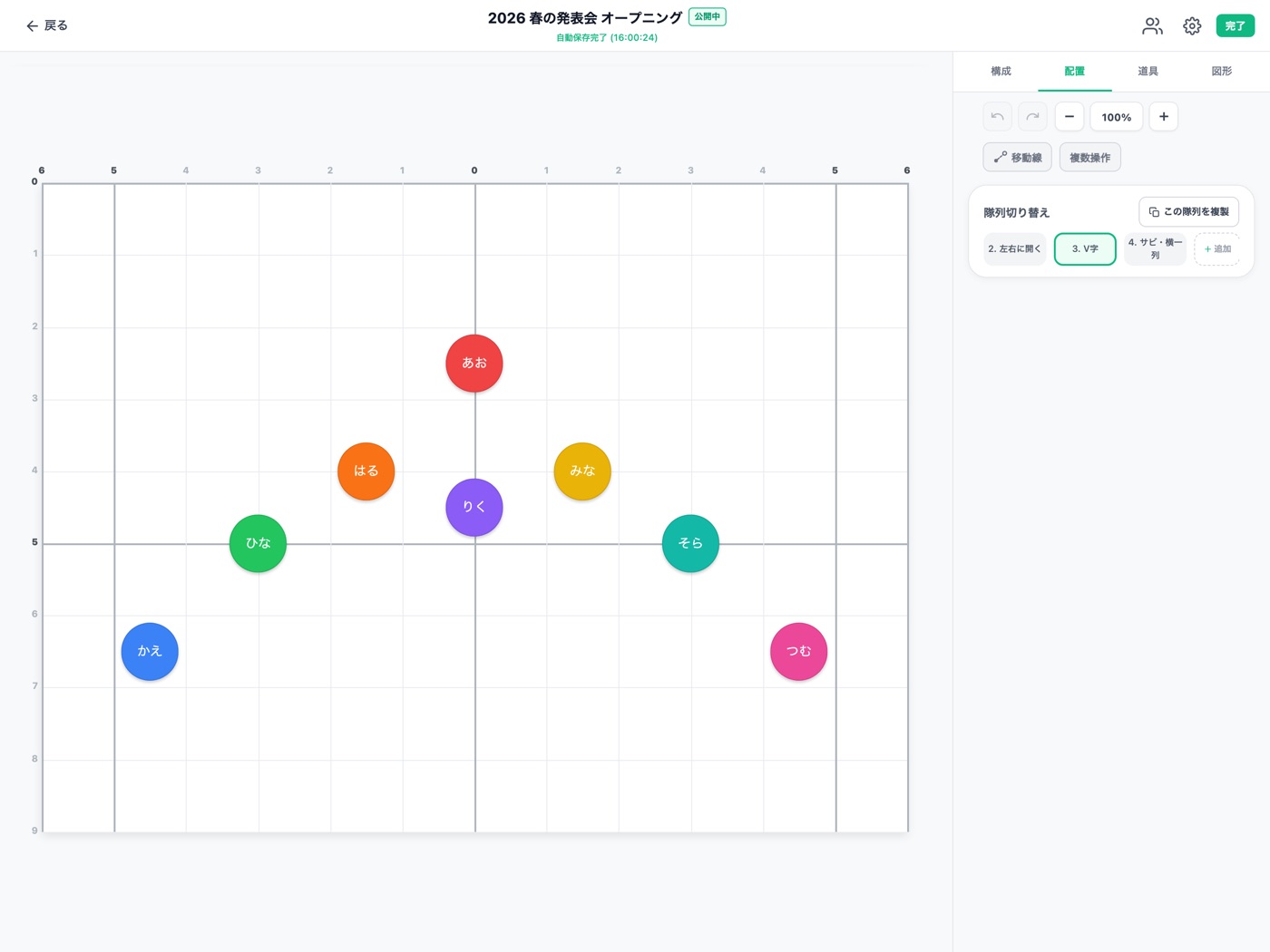Toggle the 複数操作 multi-select mode
Image resolution: width=1270 pixels, height=952 pixels.
tap(1089, 157)
